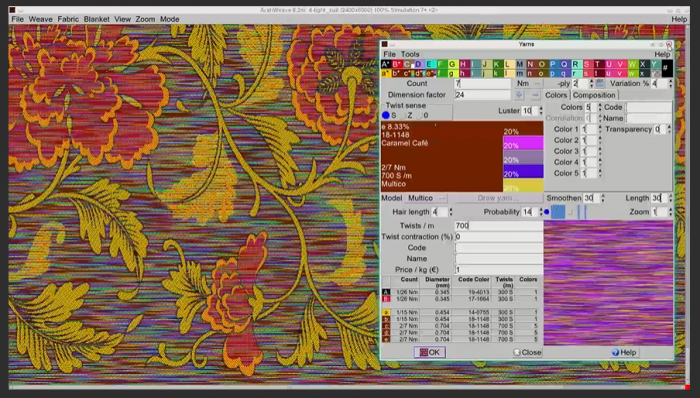Select warp yarn A in the palette
This screenshot has width=700, height=398.
385,64
